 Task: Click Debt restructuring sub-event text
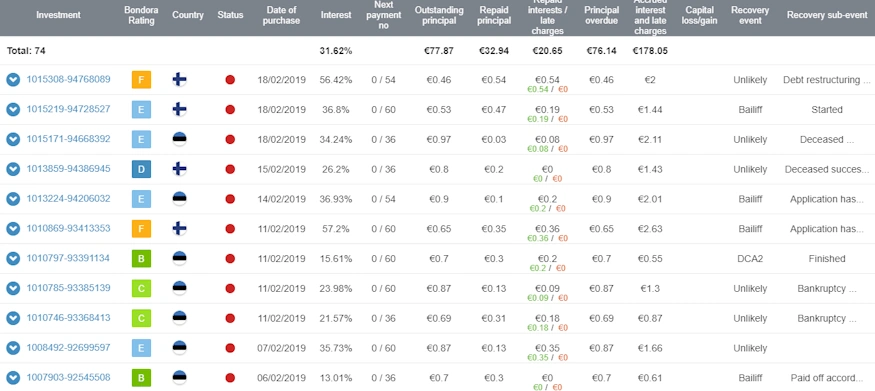coord(826,80)
